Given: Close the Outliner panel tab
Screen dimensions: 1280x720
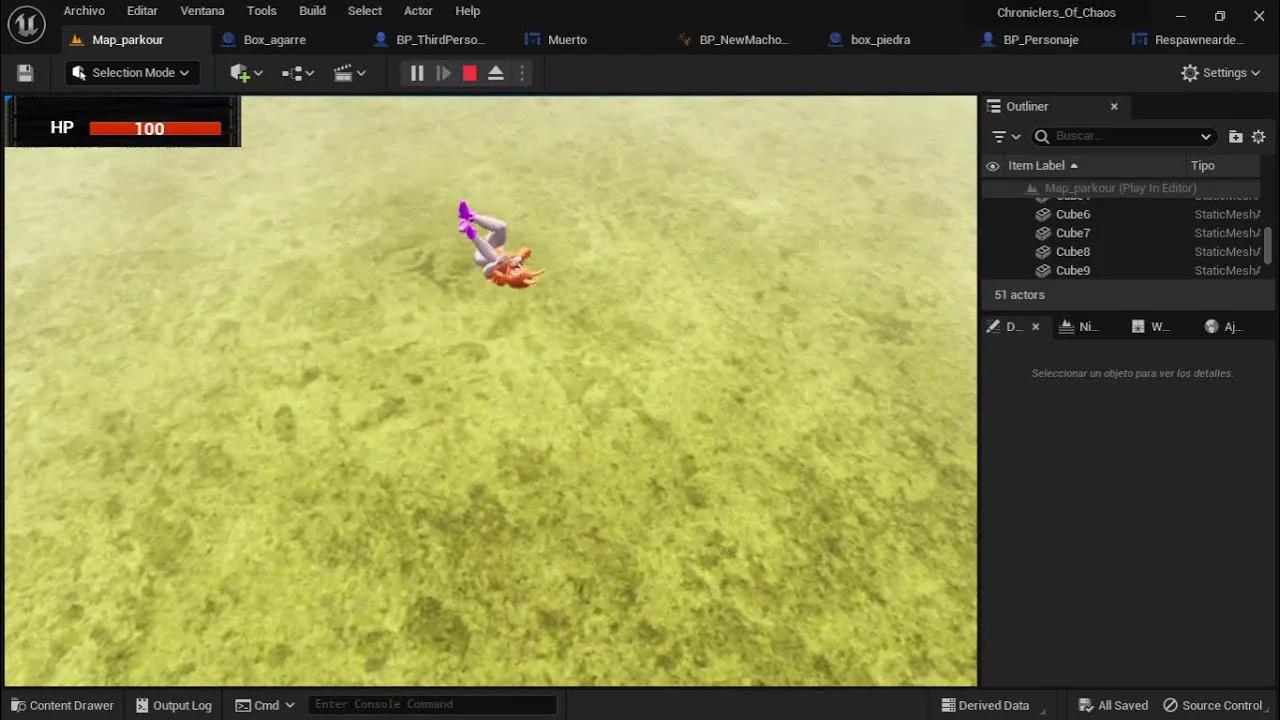Looking at the screenshot, I should click(1114, 107).
